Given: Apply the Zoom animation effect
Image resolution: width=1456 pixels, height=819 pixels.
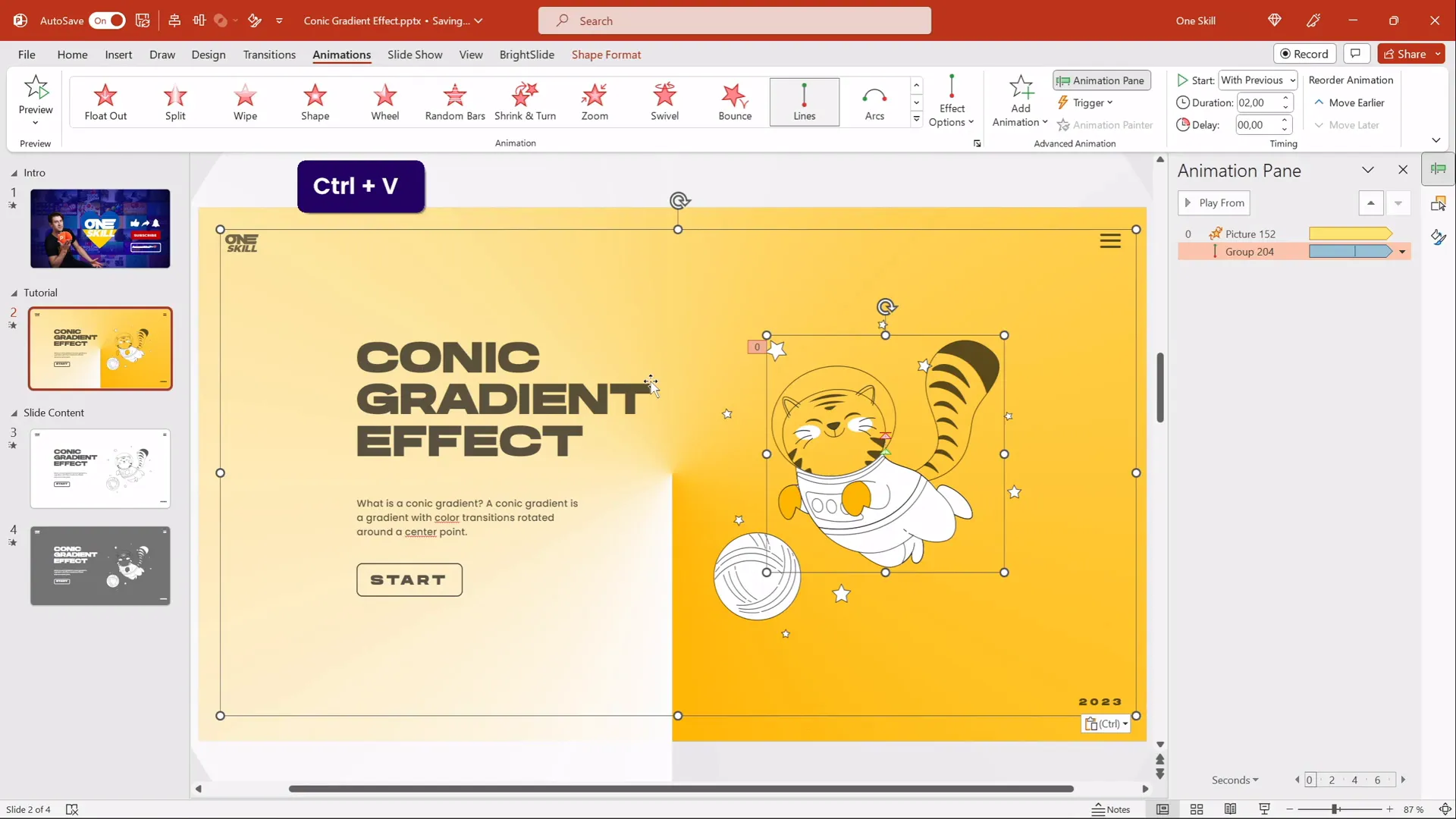Looking at the screenshot, I should pos(595,102).
